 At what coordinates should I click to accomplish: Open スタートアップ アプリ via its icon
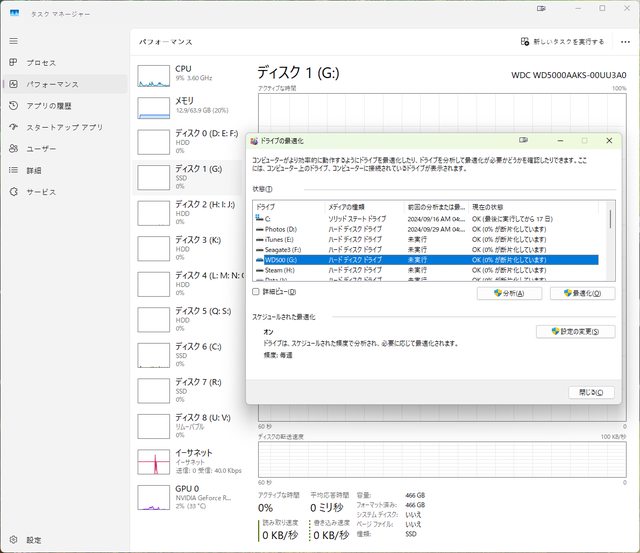[x=14, y=127]
